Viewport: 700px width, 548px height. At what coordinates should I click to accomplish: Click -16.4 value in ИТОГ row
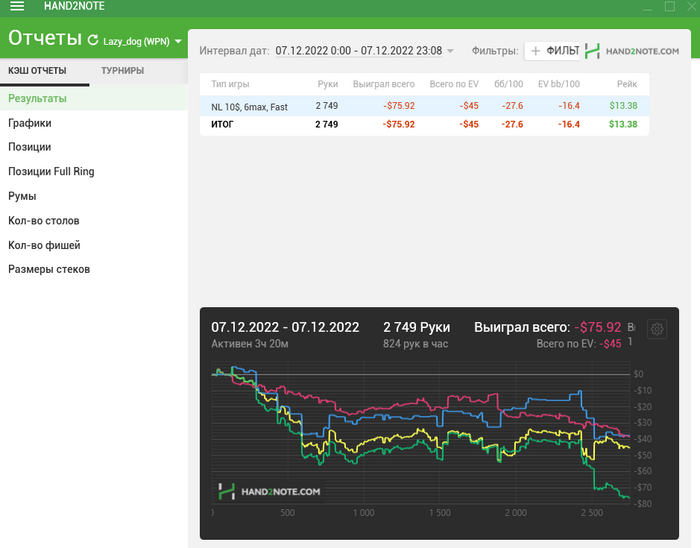click(x=569, y=124)
